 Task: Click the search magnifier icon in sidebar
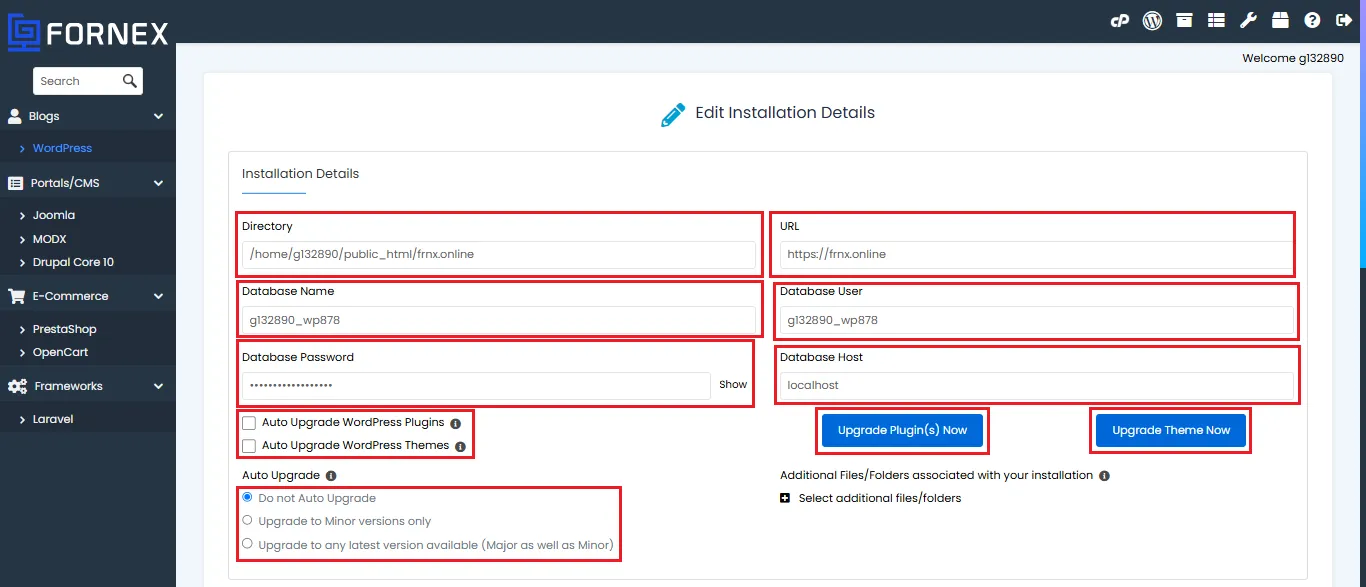(x=130, y=81)
